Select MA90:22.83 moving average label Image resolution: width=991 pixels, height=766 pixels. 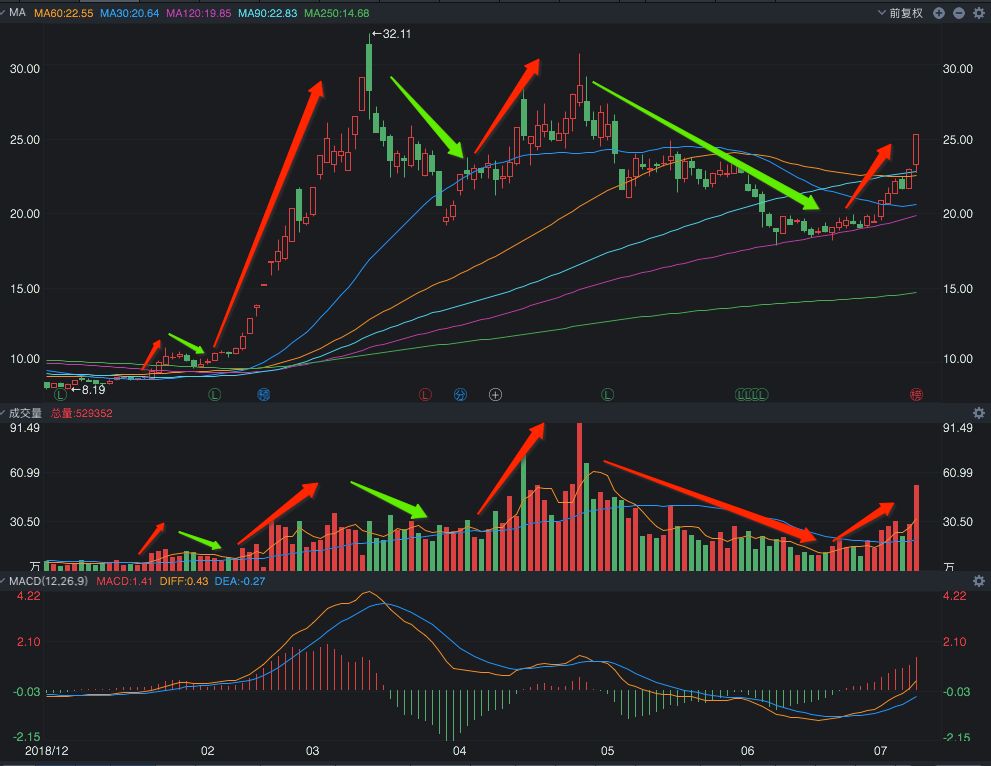point(267,13)
